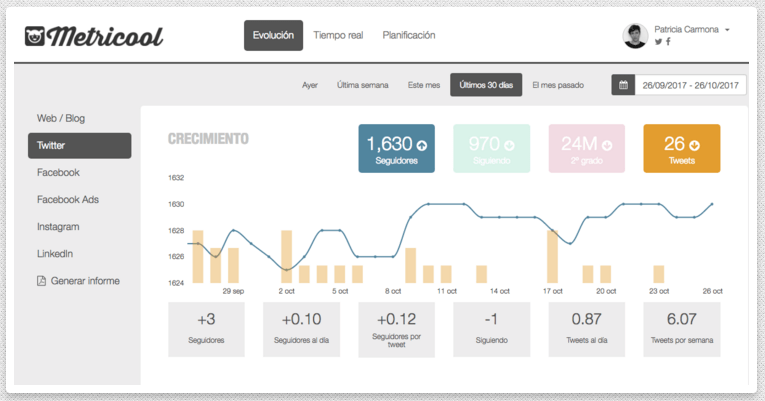Click the down arrow icon in Siguiendo card
765x401 pixels.
click(509, 145)
